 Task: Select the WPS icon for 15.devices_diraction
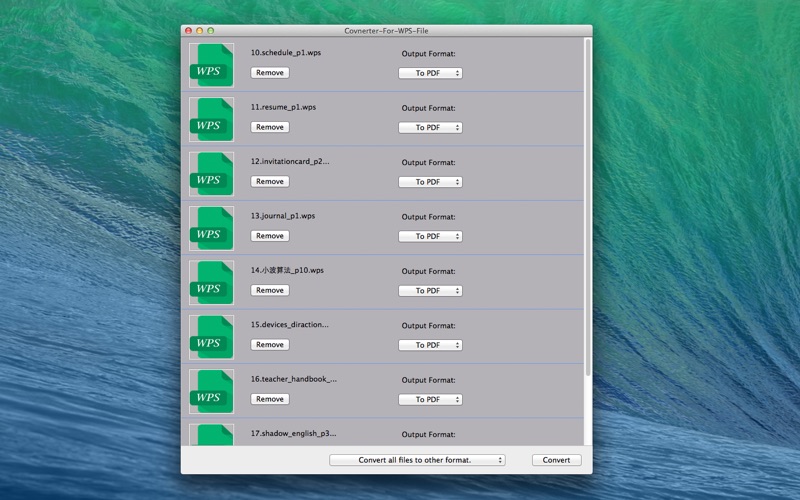click(x=212, y=337)
